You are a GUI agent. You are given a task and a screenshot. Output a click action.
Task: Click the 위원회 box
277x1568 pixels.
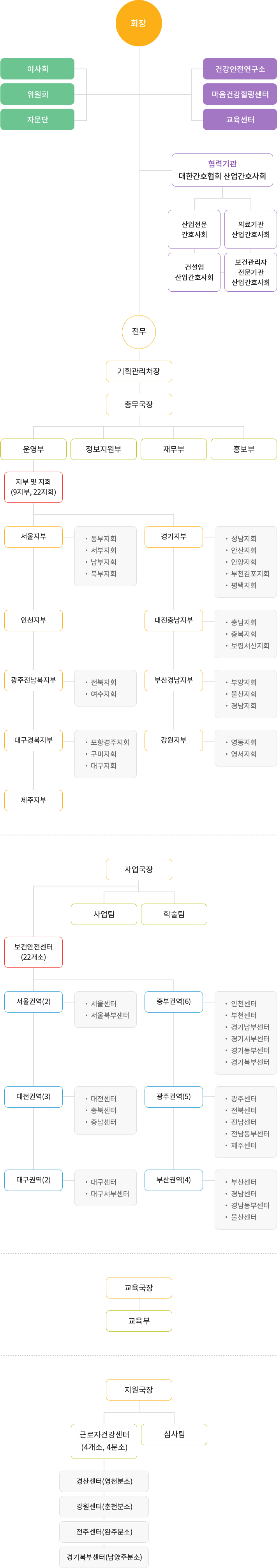pos(38,94)
